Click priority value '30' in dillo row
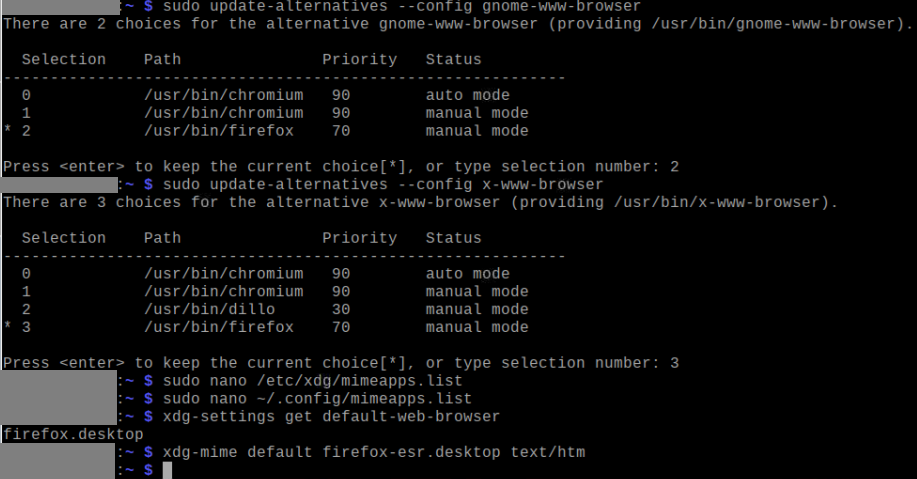The image size is (917, 479). (341, 309)
